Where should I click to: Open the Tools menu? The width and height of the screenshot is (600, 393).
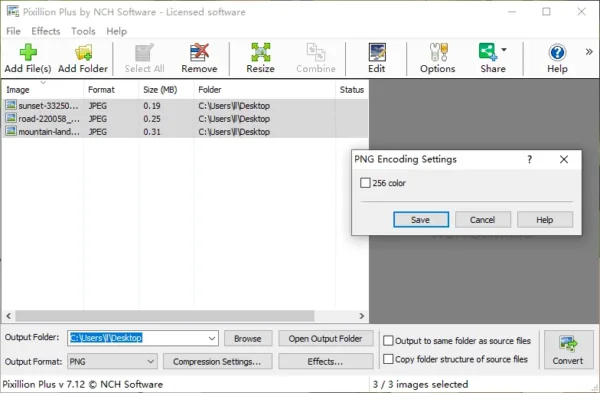click(x=83, y=31)
